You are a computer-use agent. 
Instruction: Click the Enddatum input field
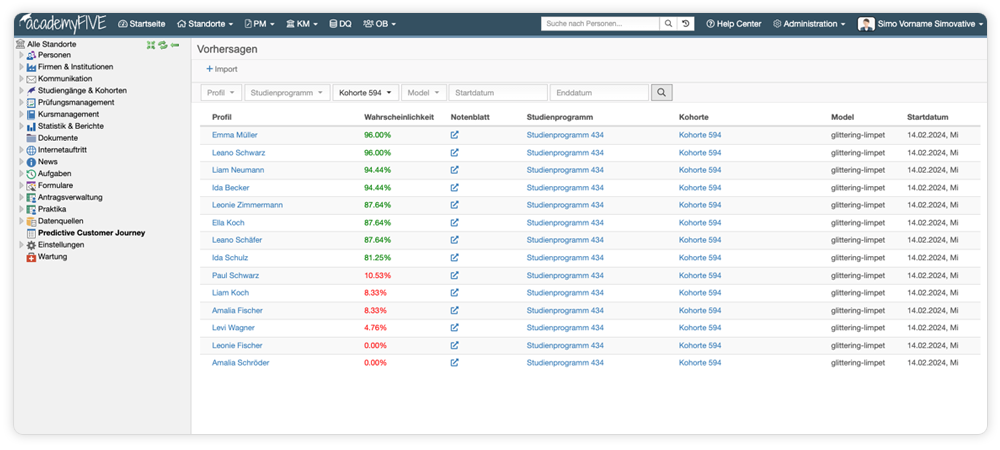pyautogui.click(x=599, y=92)
